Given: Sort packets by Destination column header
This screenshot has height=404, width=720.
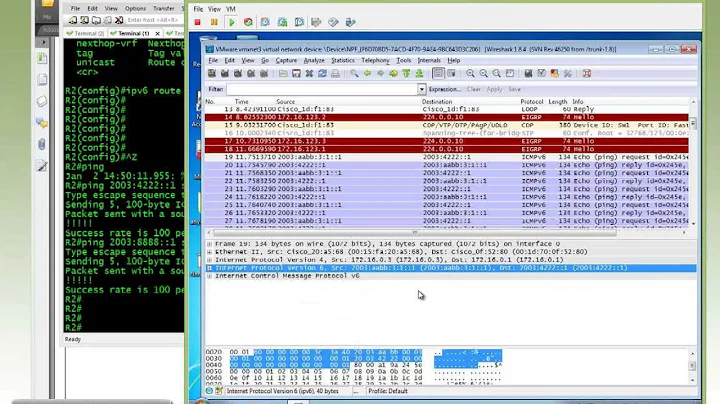Looking at the screenshot, I should coord(437,101).
